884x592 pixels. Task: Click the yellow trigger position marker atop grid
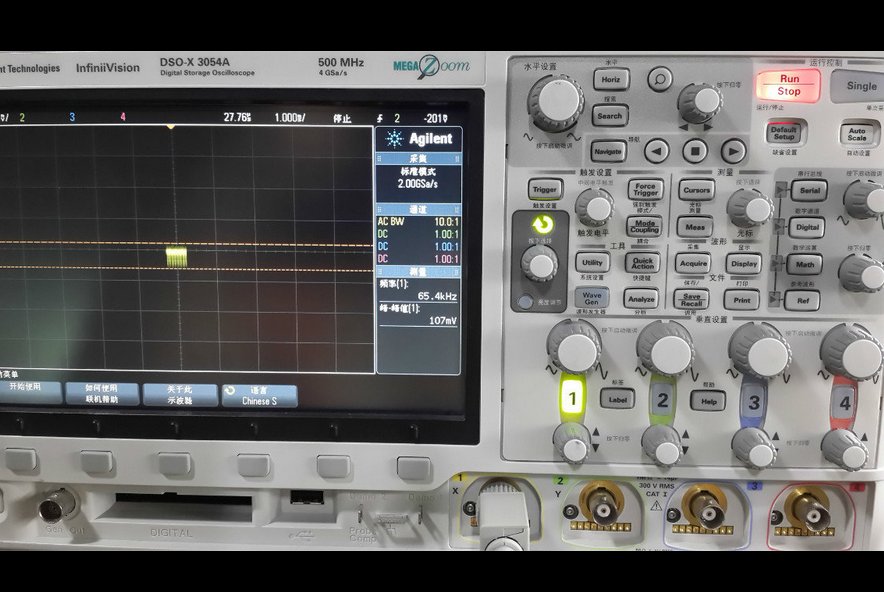coord(171,127)
